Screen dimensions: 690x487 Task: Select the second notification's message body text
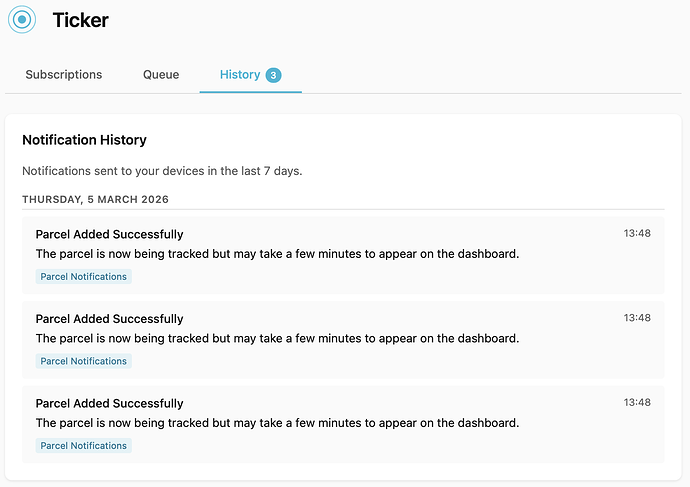pos(277,338)
